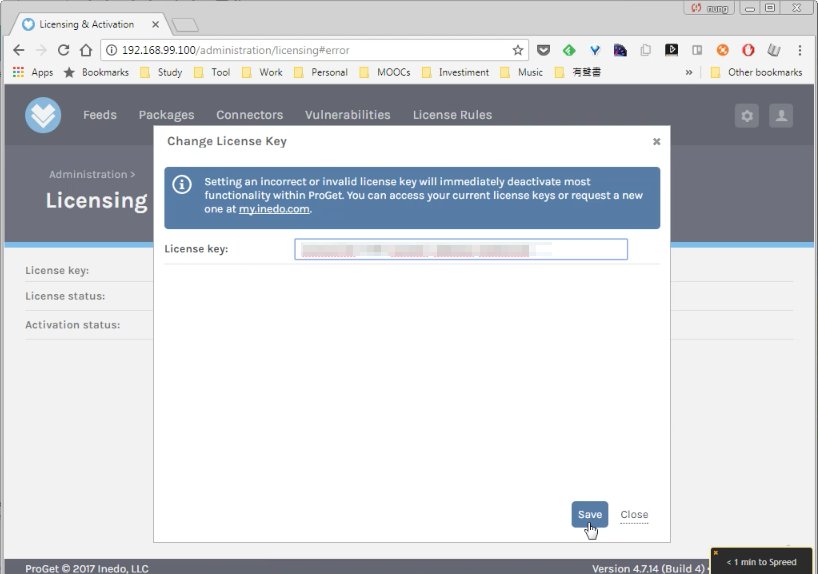Click the browser address bar
818x574 pixels.
[x=313, y=50]
